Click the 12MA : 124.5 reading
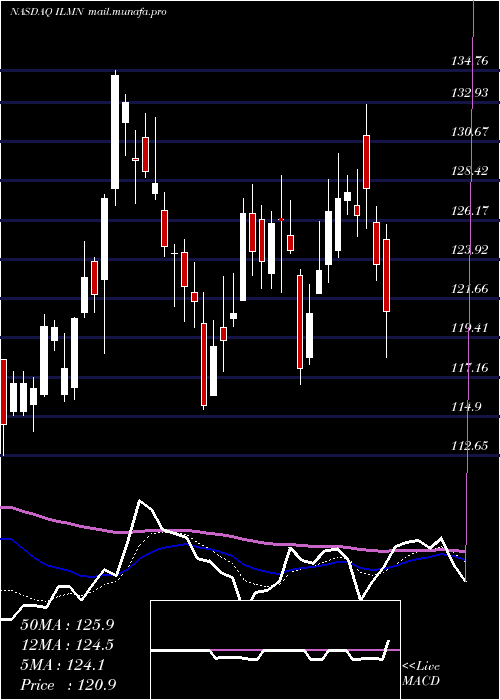The height and width of the screenshot is (700, 500). pos(67,645)
